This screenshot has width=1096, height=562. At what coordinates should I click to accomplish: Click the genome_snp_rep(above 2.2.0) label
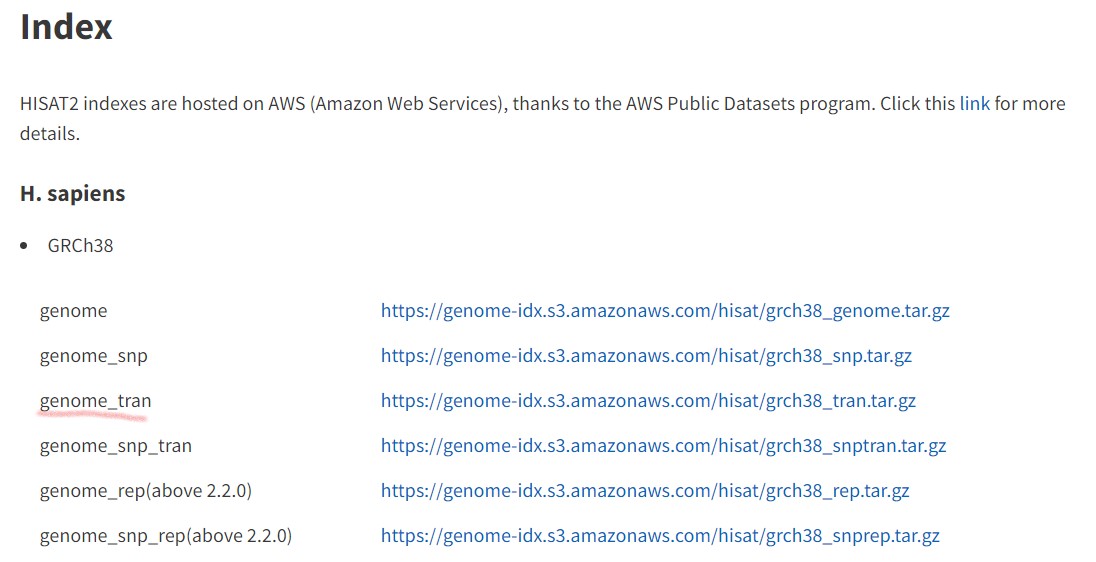point(166,535)
